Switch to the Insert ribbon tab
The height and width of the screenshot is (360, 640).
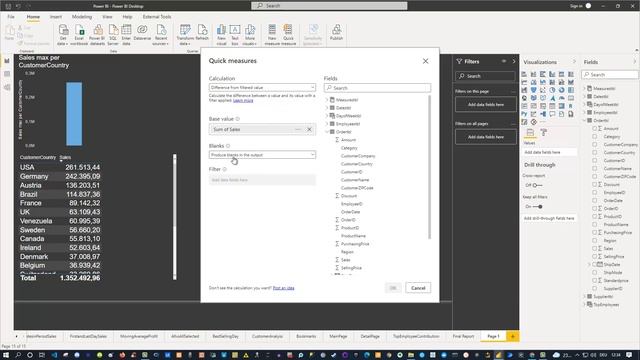click(56, 17)
